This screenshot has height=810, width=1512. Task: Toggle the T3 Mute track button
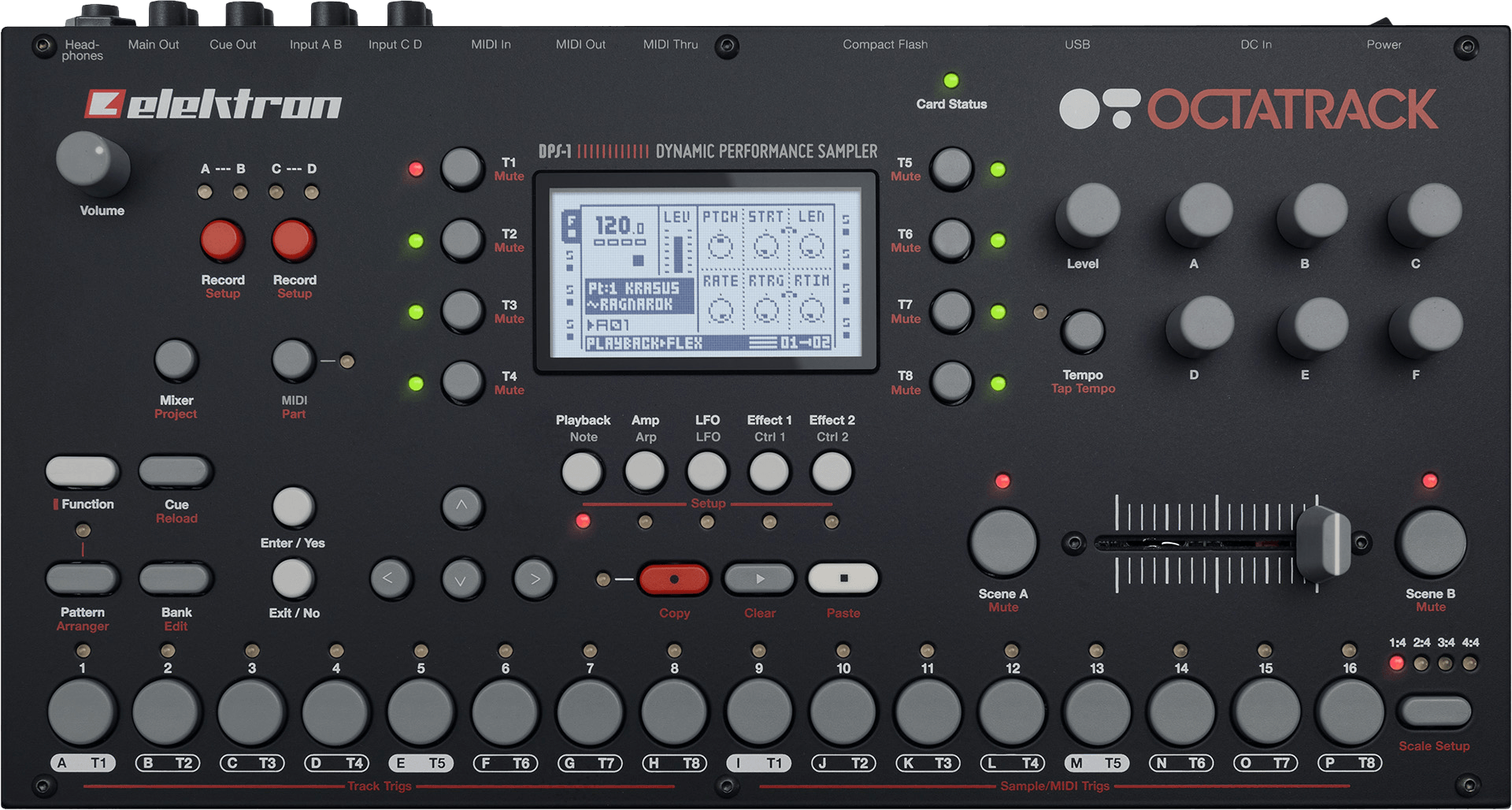pyautogui.click(x=462, y=310)
